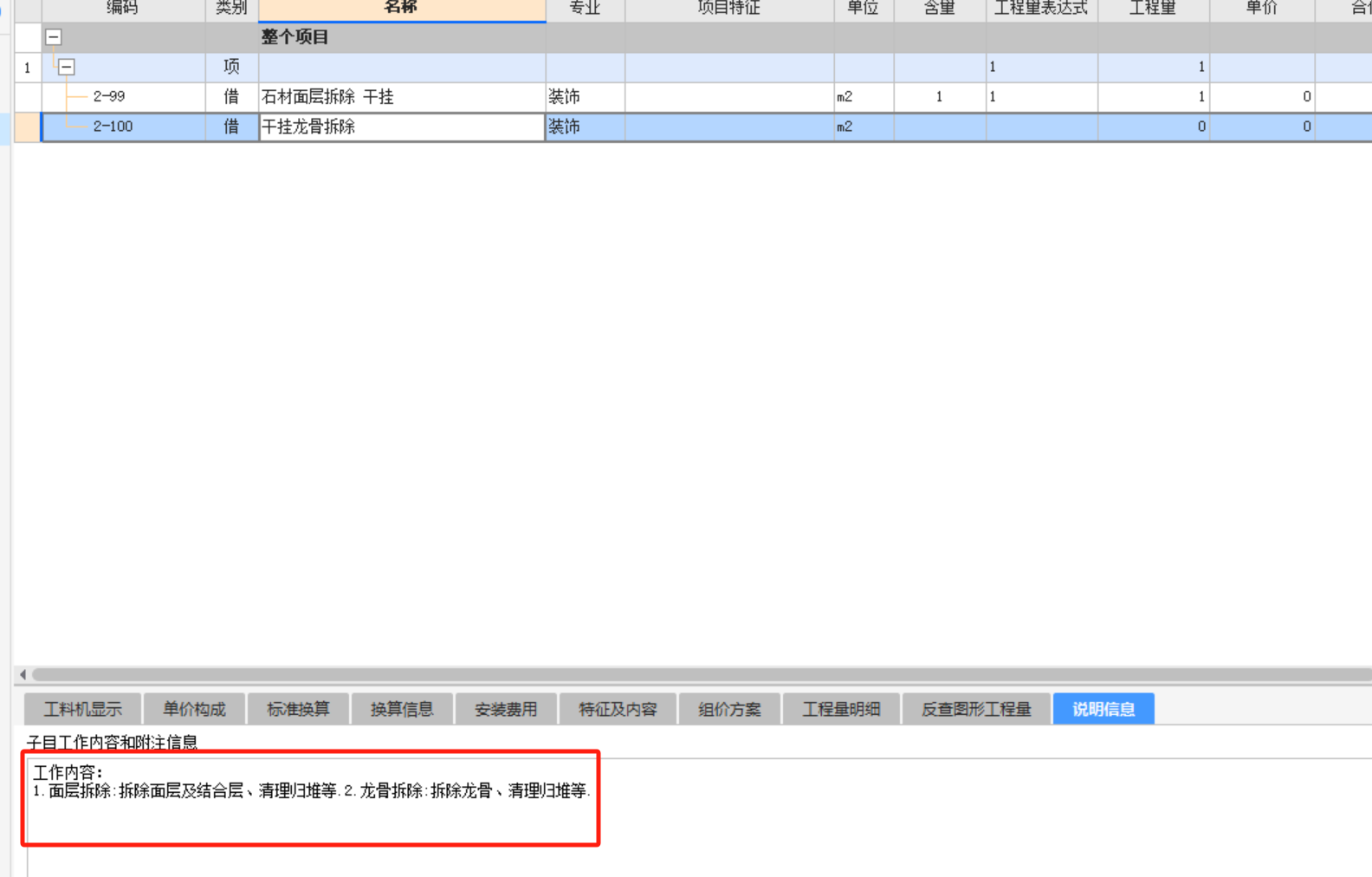Select 工程量表达式 cell in row 1
Screen dimensions: 1372x877
pos(1042,67)
